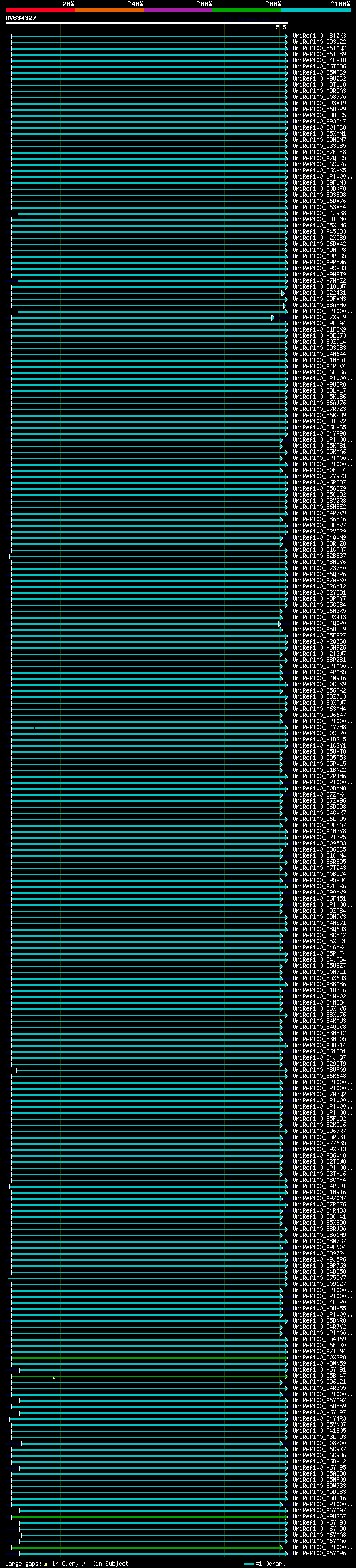Click the red 20% identity legend segment
The height and width of the screenshot is (1568, 356).
40,10
